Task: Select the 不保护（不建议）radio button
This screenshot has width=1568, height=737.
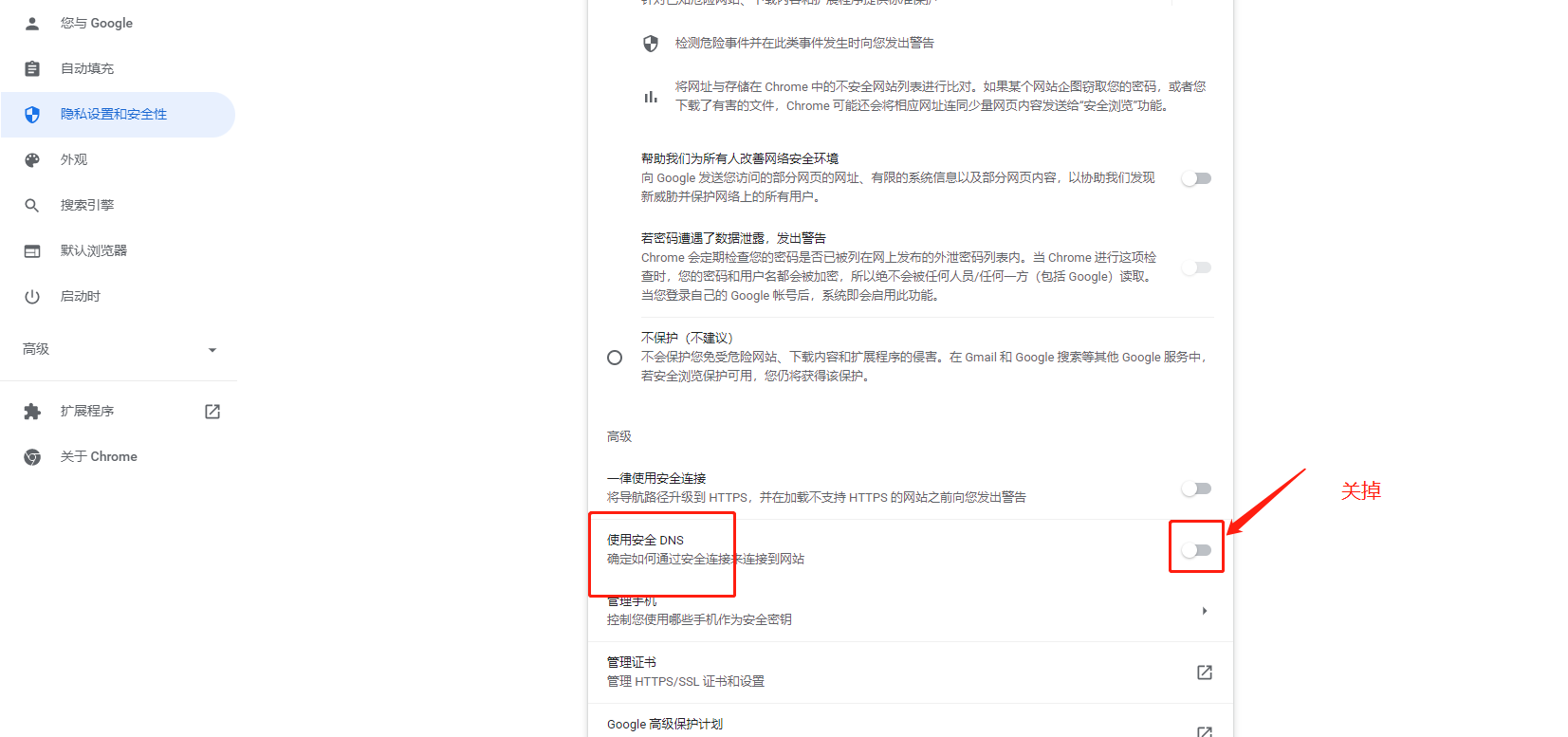Action: [x=615, y=358]
